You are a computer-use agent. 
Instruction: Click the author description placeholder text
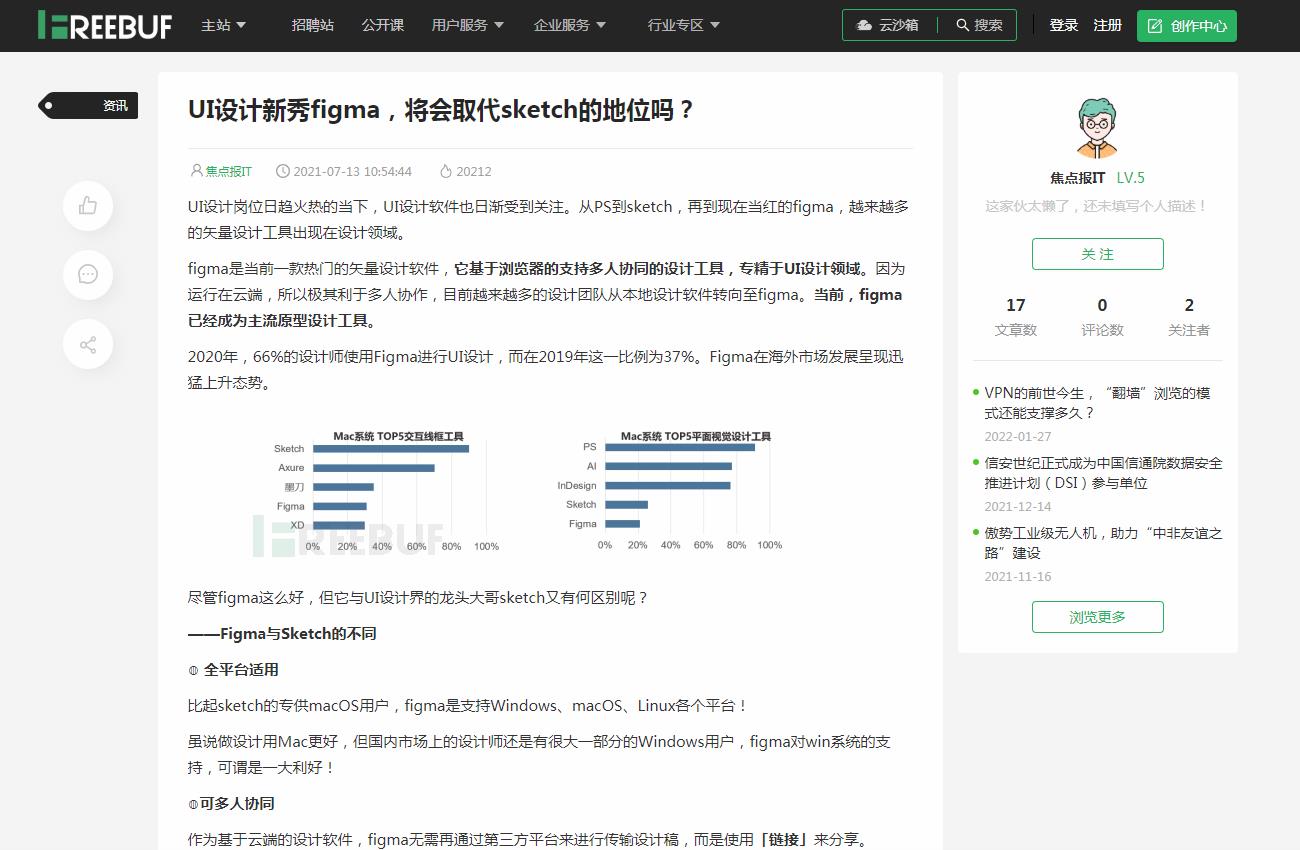[1097, 206]
